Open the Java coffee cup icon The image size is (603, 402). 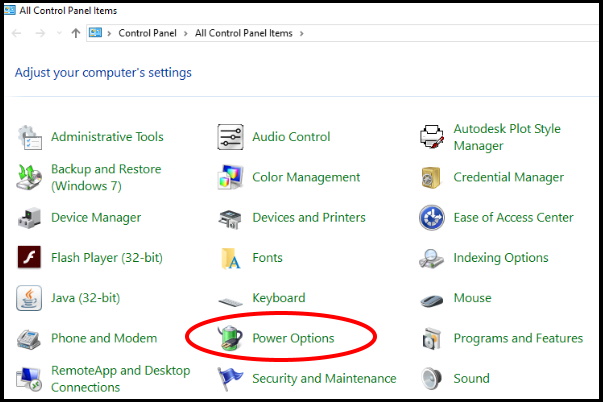point(29,298)
